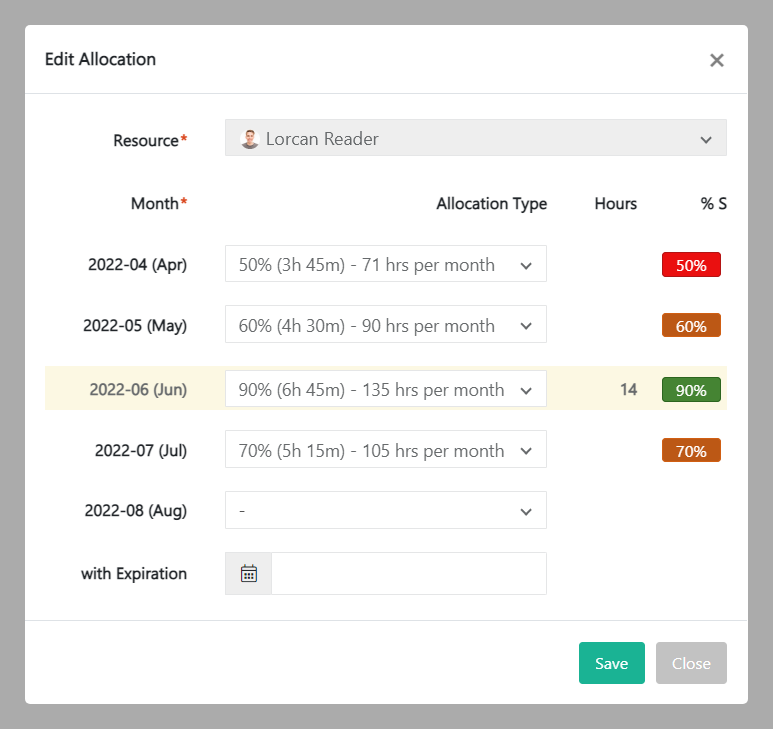Click the orange 60% badge
This screenshot has width=773, height=729.
tap(691, 326)
